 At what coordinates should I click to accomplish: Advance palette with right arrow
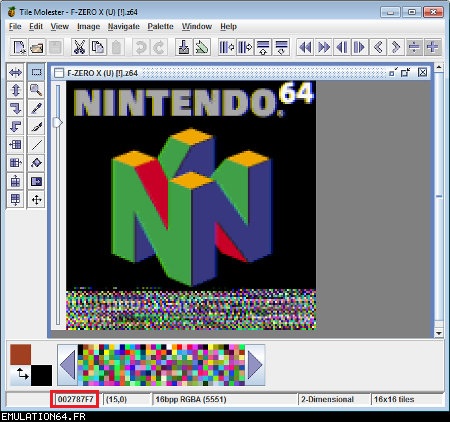(255, 365)
